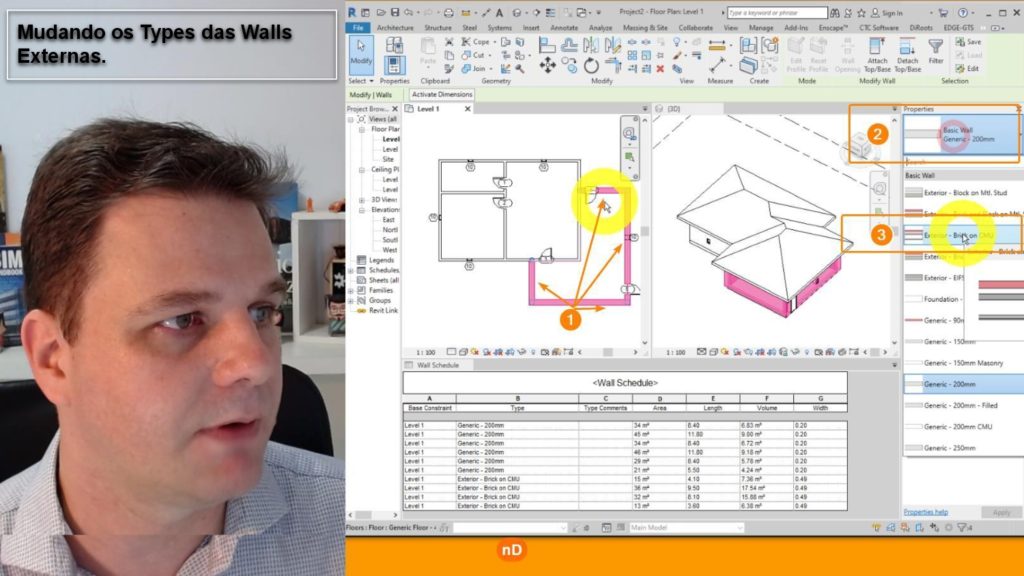Screen dimensions: 1024x576
Task: Open the Filter selection tool
Action: (x=936, y=50)
